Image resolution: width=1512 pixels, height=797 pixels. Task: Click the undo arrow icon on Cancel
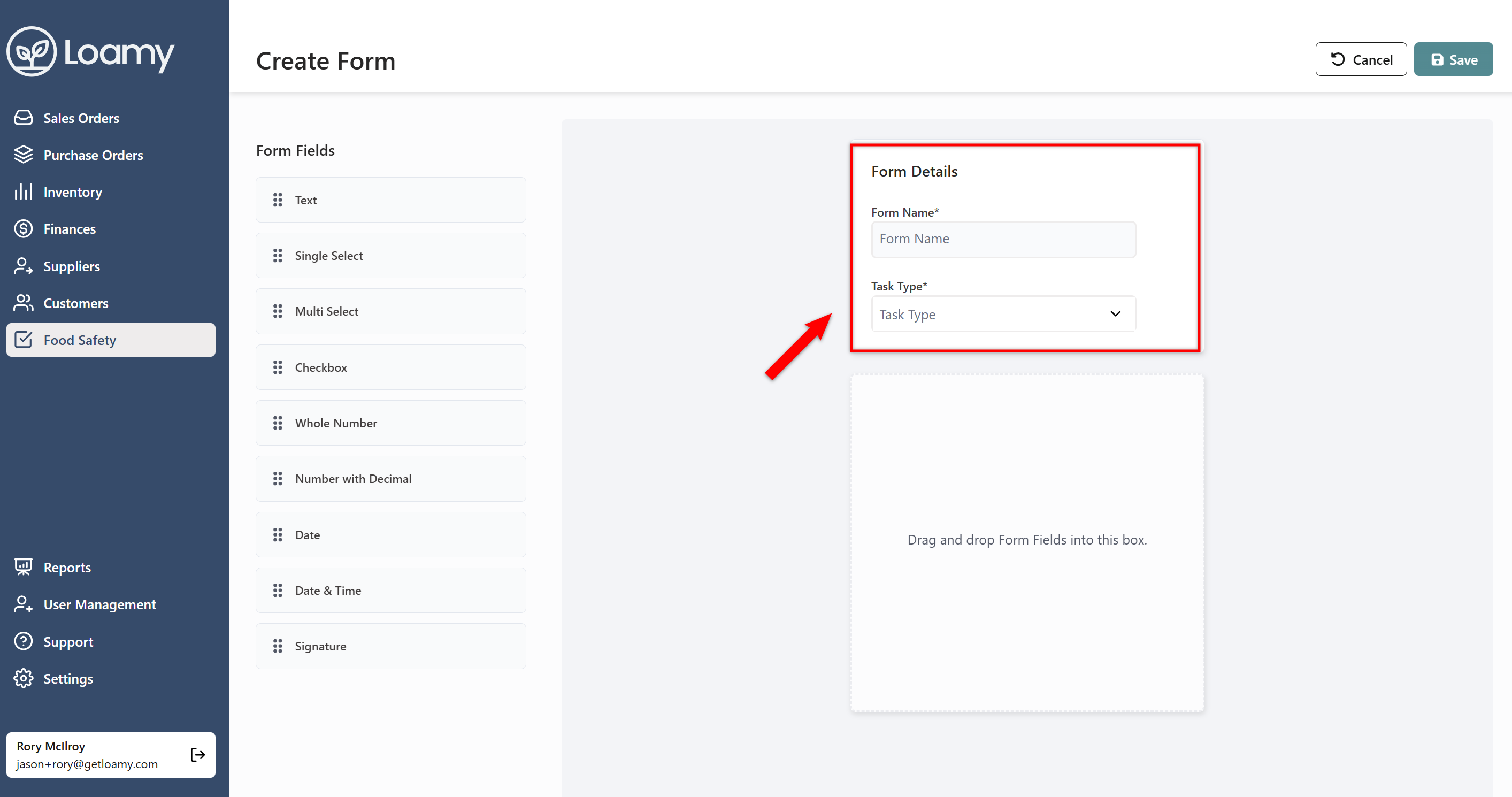click(x=1338, y=59)
